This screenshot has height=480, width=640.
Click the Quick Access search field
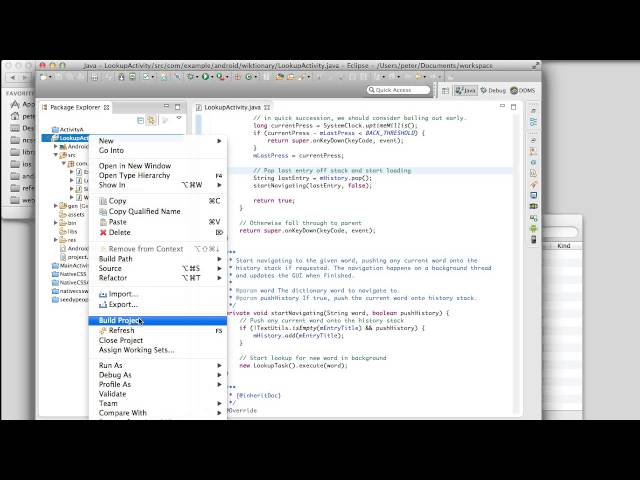point(399,90)
